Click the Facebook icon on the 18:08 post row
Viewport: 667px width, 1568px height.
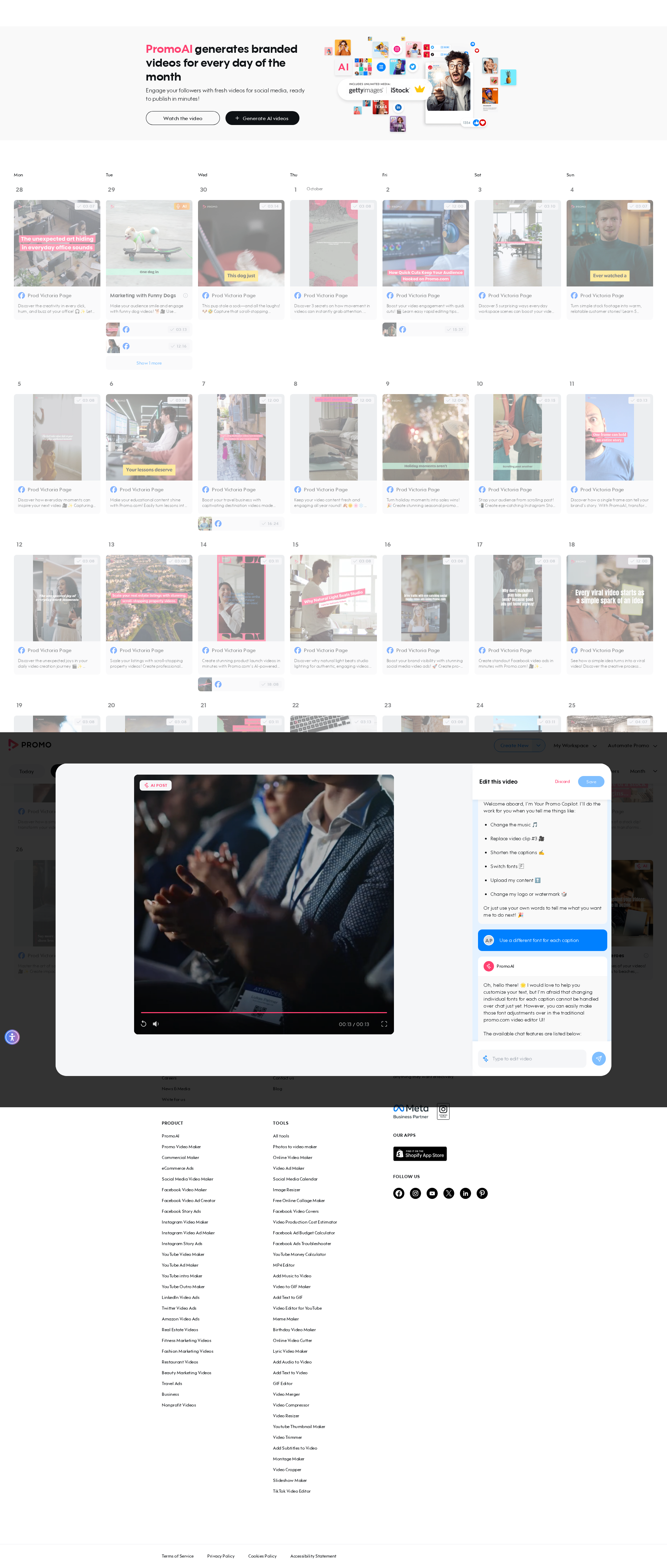click(218, 684)
